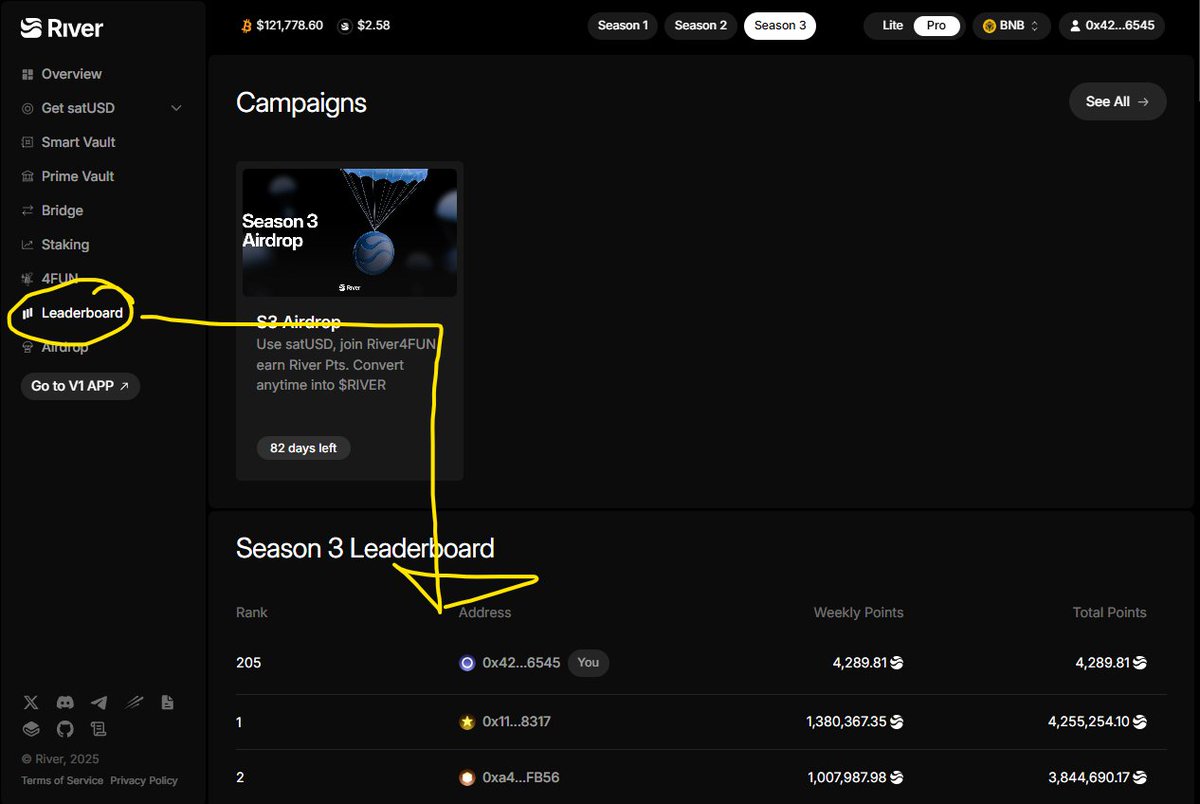The image size is (1200, 804).
Task: Open River's X (Twitter) profile icon
Action: point(30,703)
